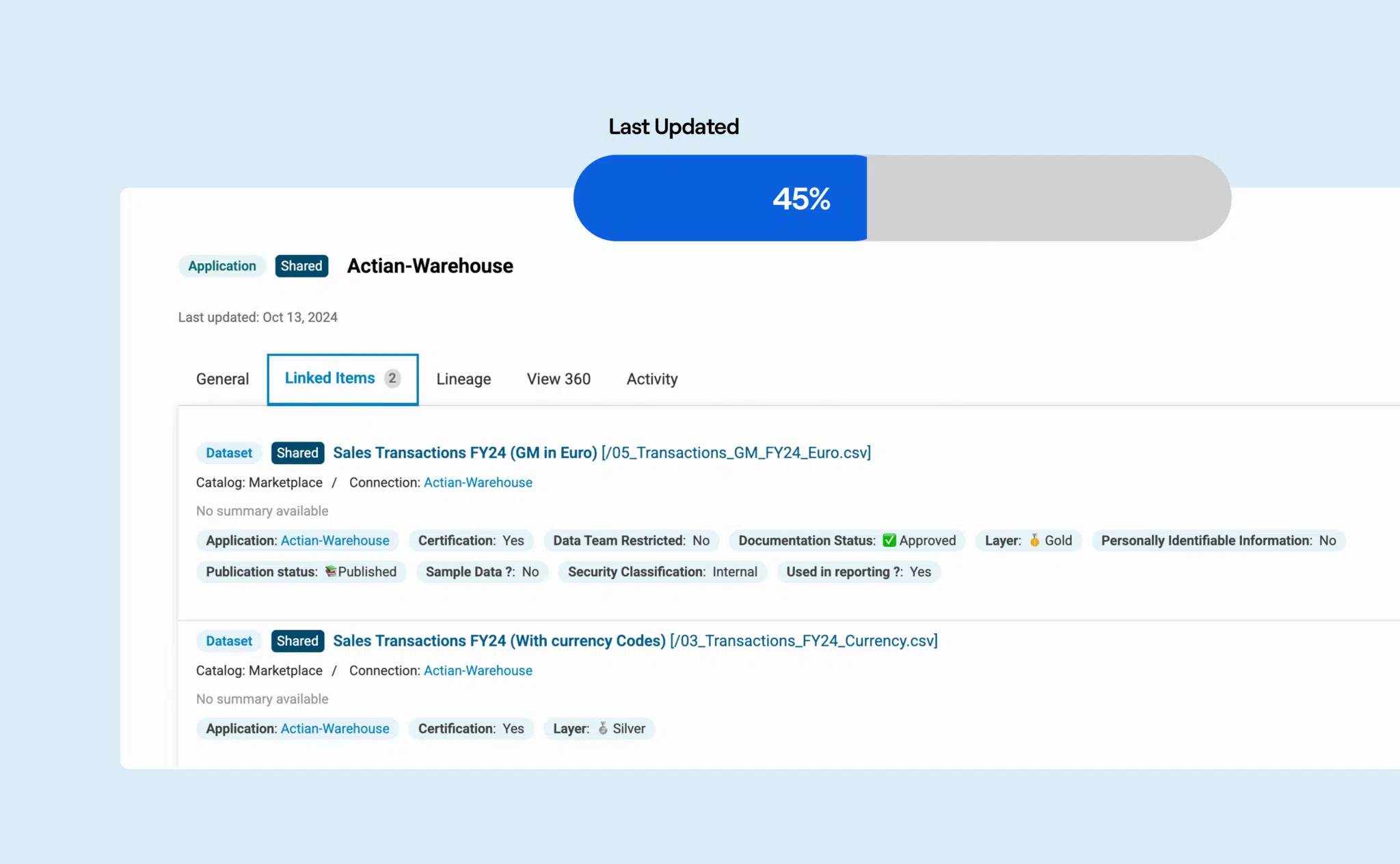Open Sales Transactions FY24 (GM in Euro) dataset
This screenshot has height=864, width=1400.
[464, 453]
